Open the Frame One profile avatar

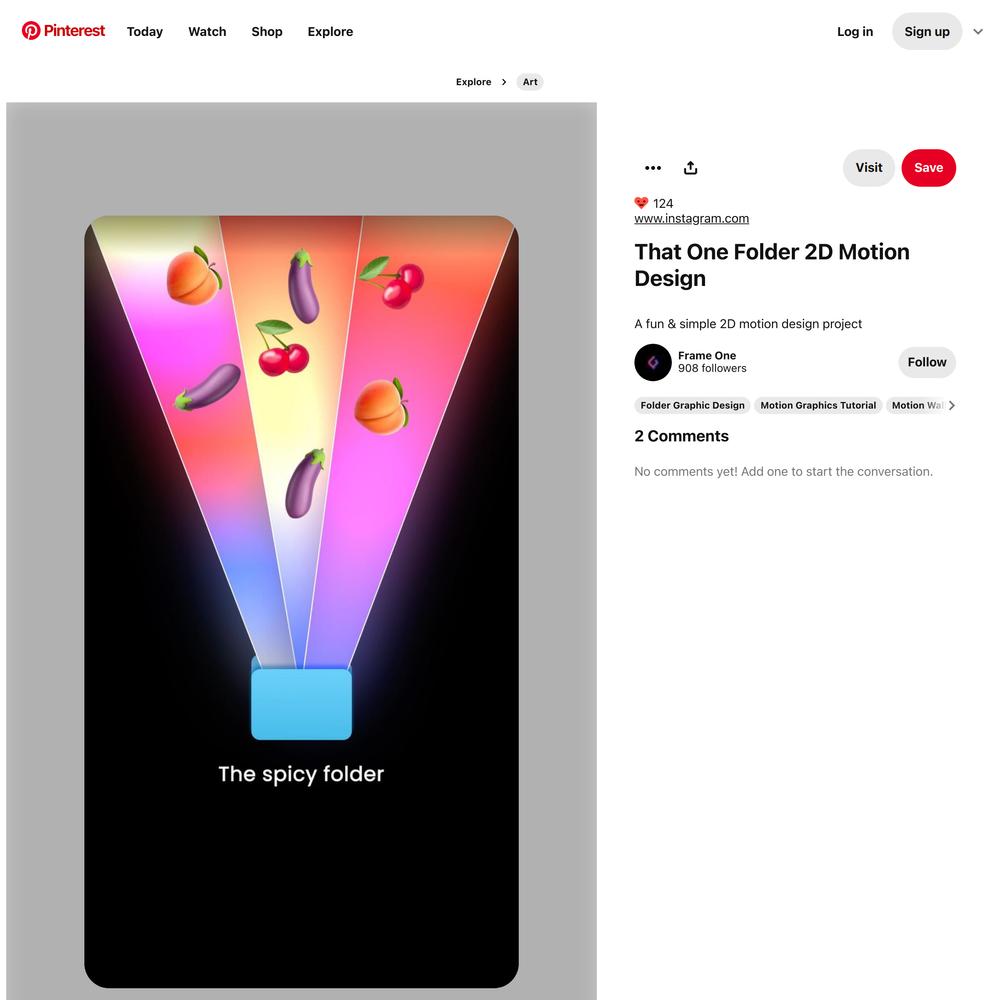[x=652, y=362]
